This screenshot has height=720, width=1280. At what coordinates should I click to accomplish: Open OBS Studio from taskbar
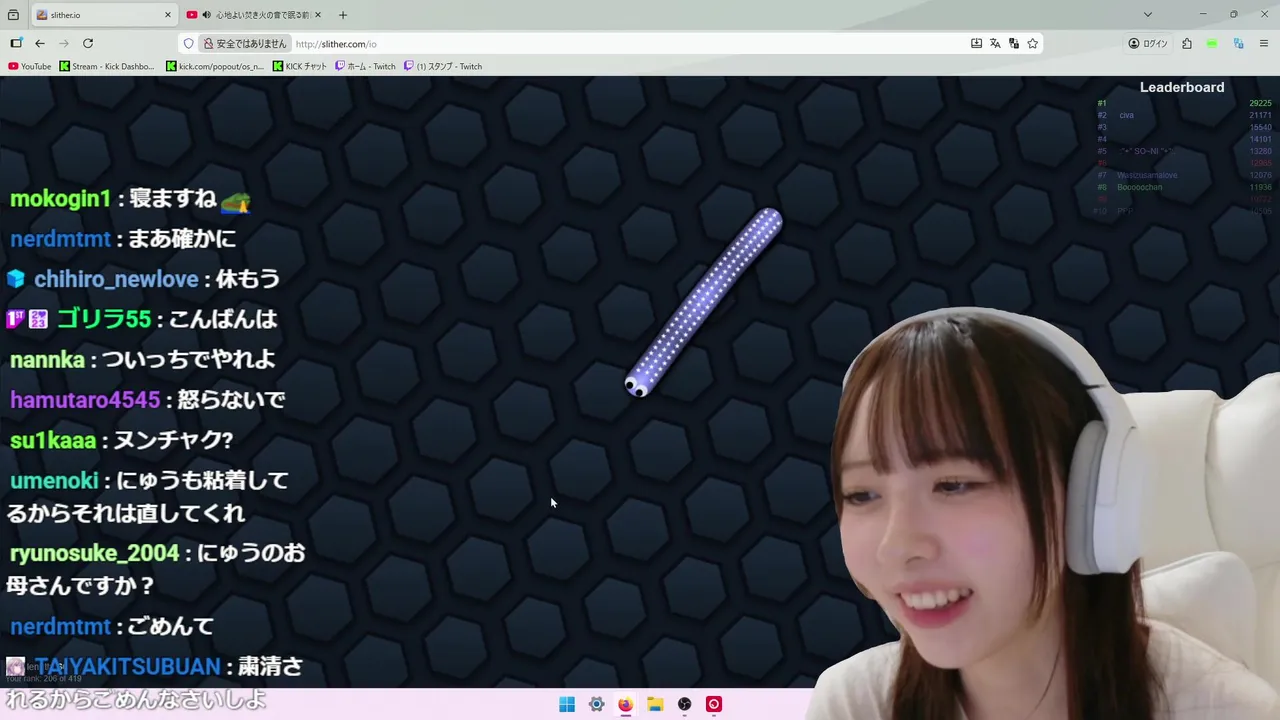click(x=684, y=704)
